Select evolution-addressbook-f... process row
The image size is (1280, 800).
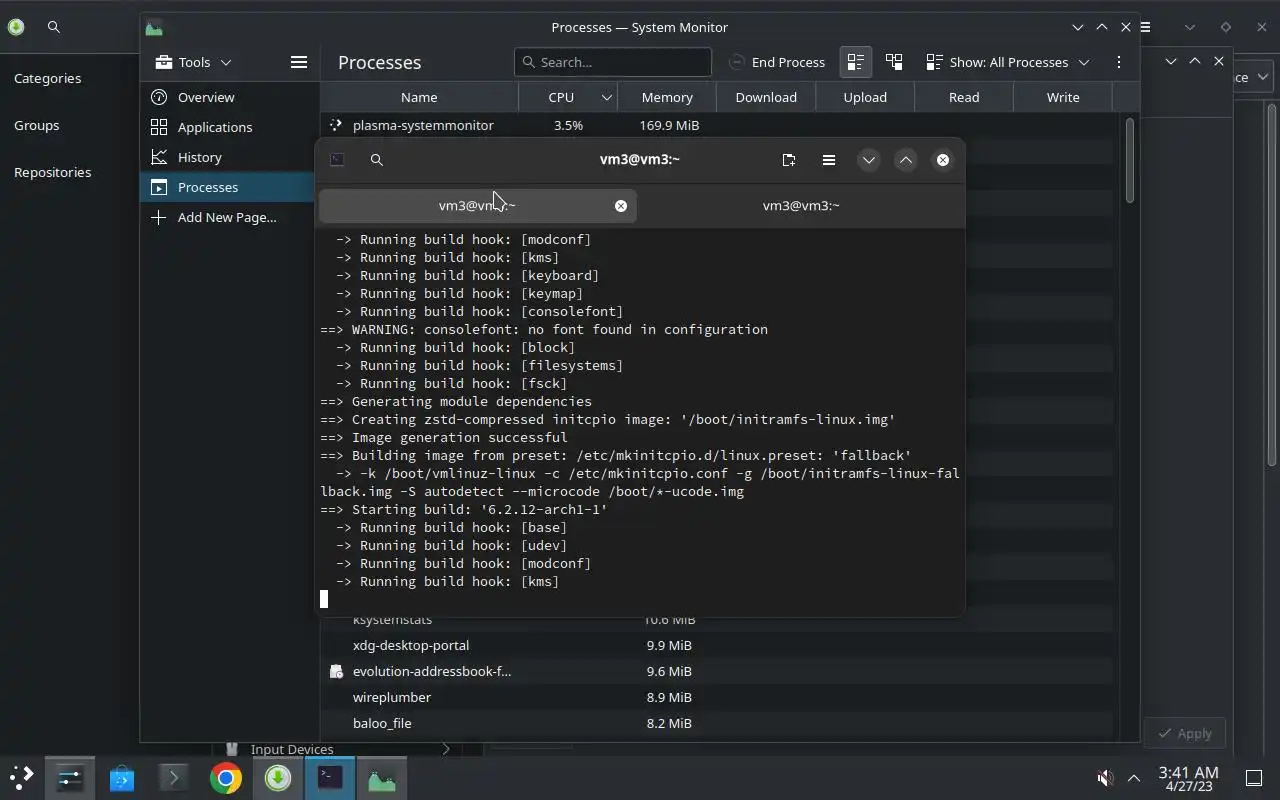[716, 671]
